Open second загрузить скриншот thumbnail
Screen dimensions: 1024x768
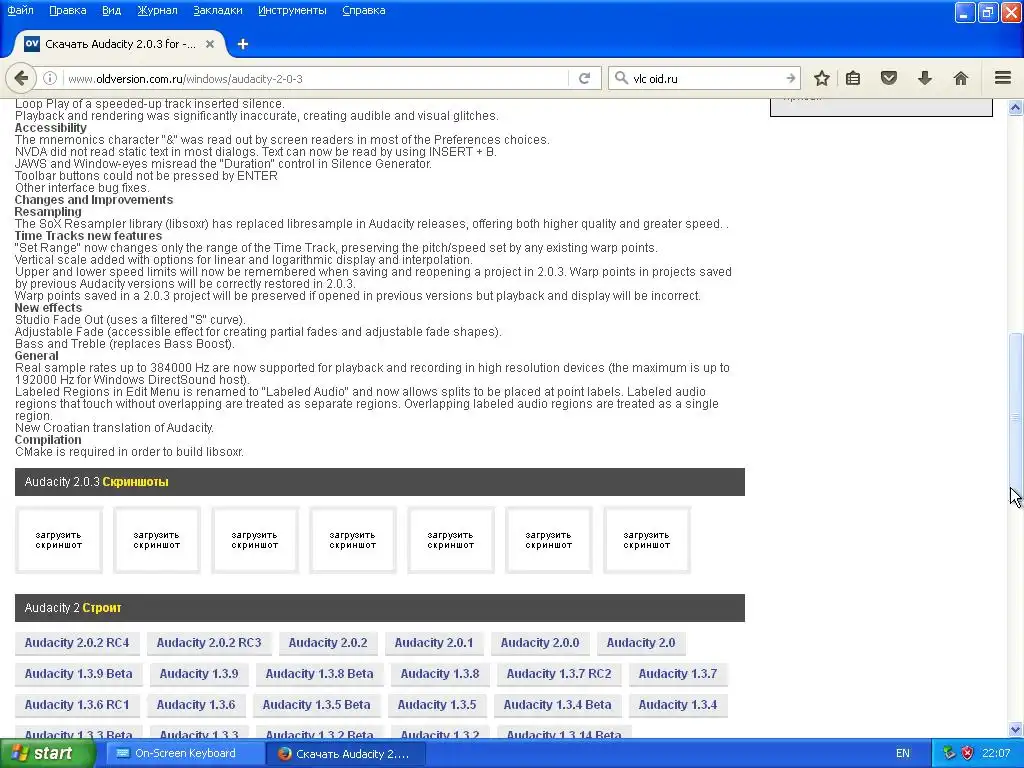157,540
